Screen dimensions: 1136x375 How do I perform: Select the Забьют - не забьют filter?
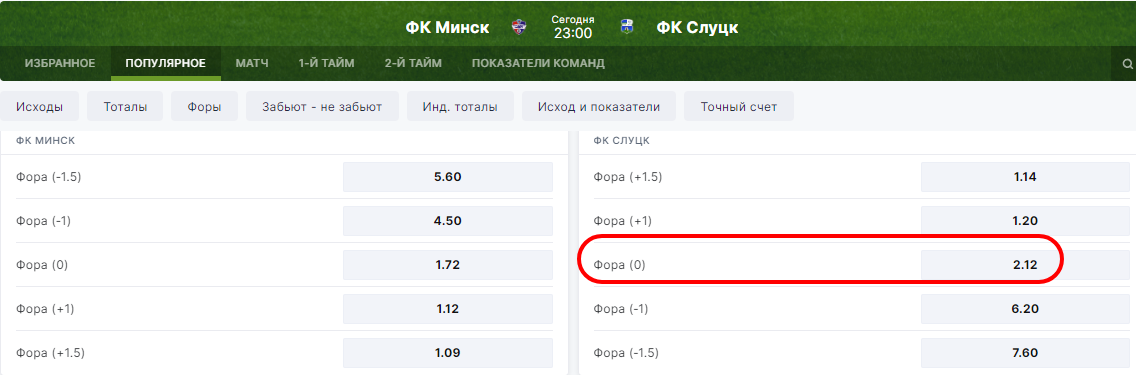coord(323,106)
